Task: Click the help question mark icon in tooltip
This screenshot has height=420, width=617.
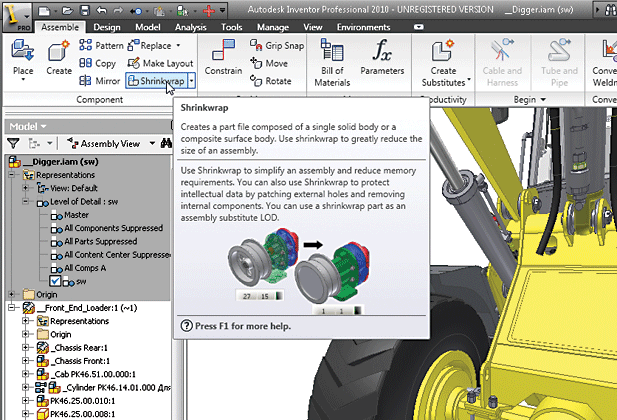Action: click(x=186, y=326)
